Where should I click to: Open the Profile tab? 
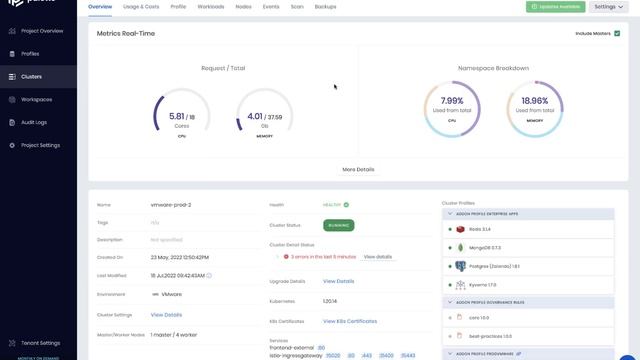pos(178,7)
